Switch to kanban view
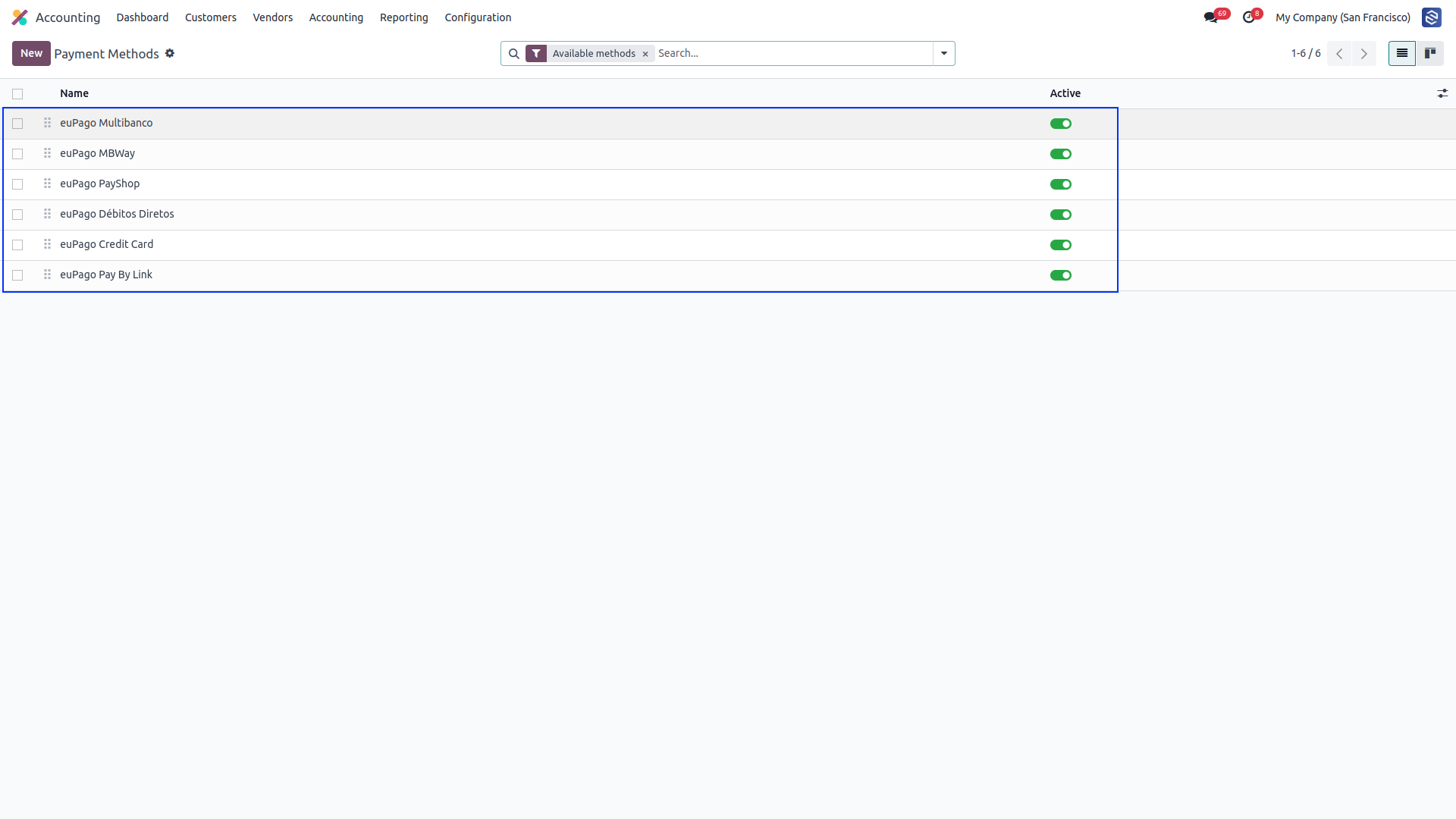The width and height of the screenshot is (1456, 819). pyautogui.click(x=1429, y=54)
